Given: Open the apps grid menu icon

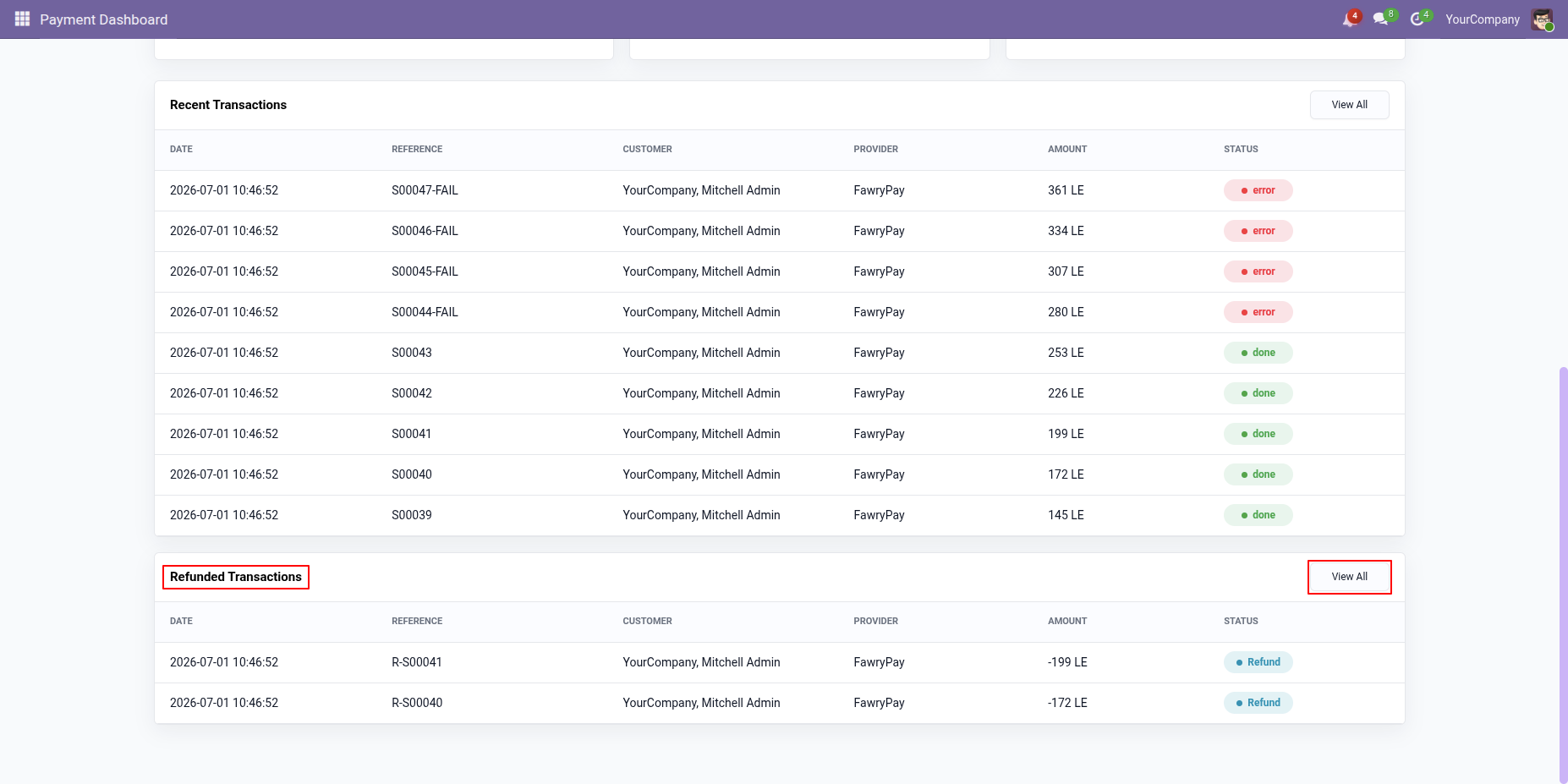Looking at the screenshot, I should click(22, 19).
